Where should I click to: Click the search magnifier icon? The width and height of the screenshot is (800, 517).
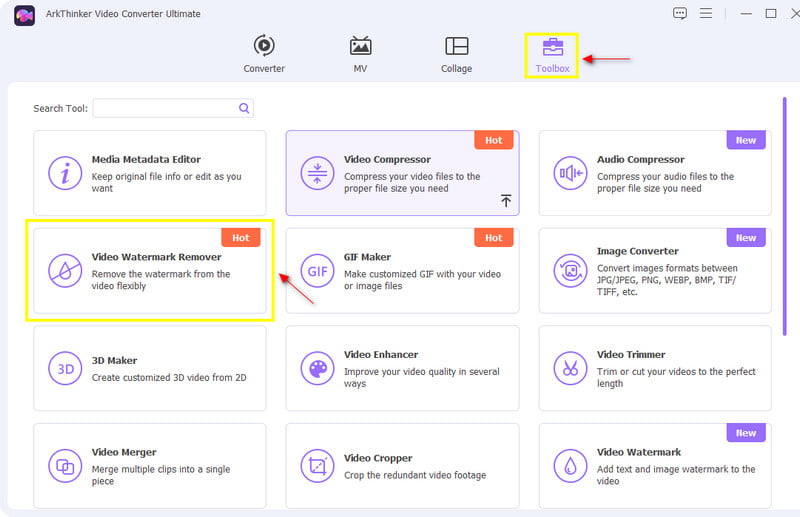244,108
